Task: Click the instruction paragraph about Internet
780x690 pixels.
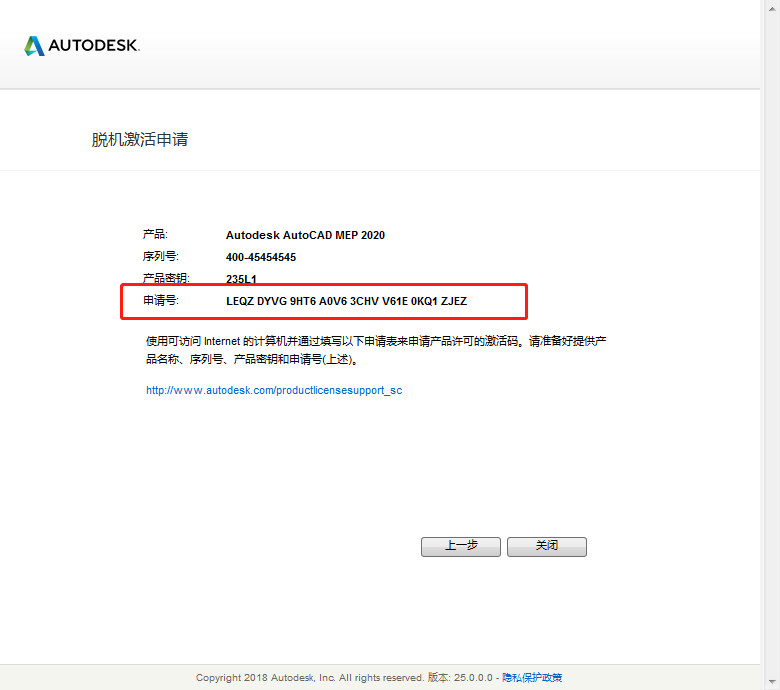Action: pos(376,350)
